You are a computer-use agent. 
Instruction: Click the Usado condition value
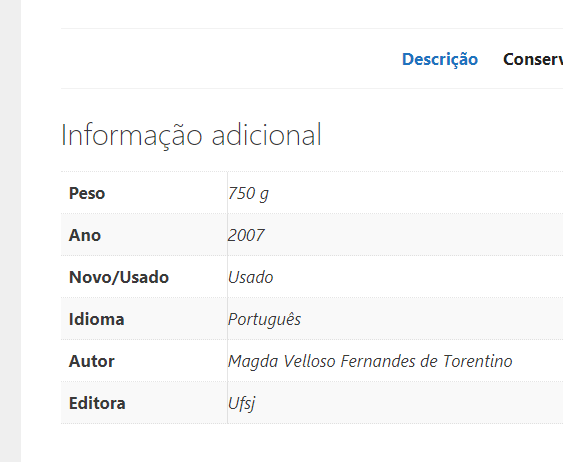click(251, 277)
